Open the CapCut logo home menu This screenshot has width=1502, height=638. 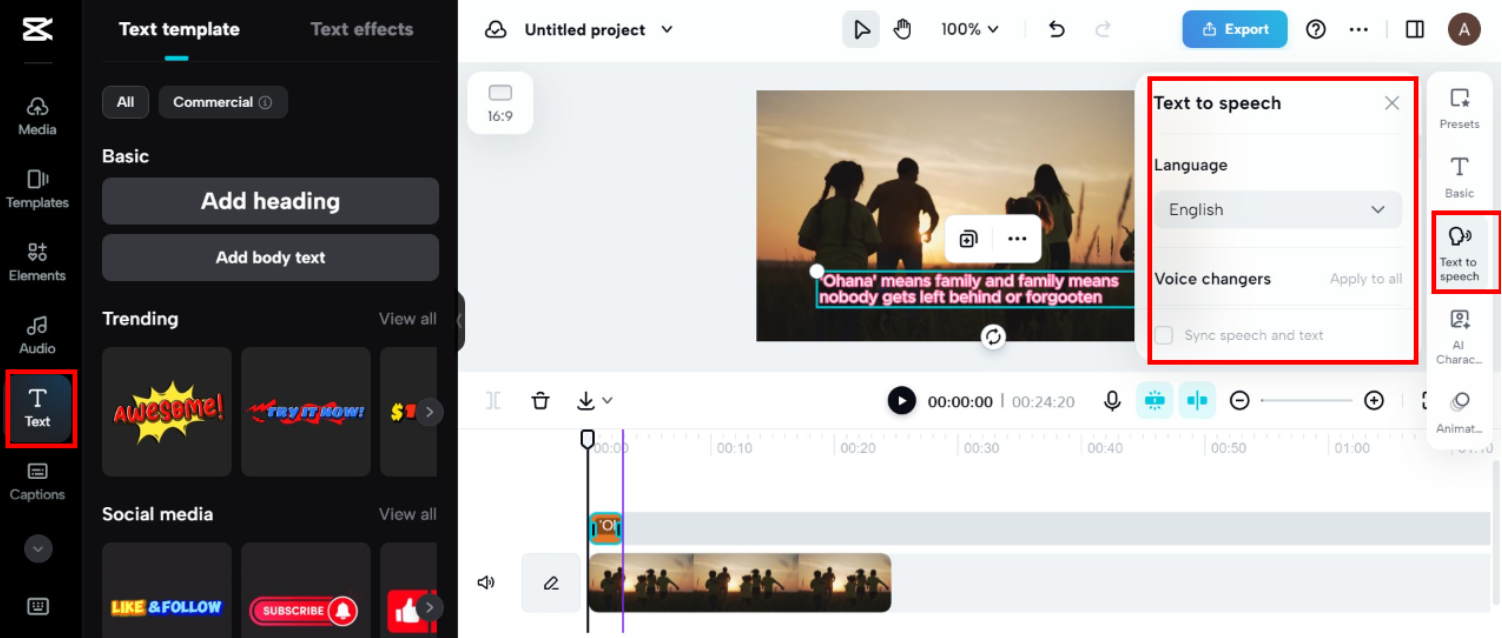click(37, 30)
